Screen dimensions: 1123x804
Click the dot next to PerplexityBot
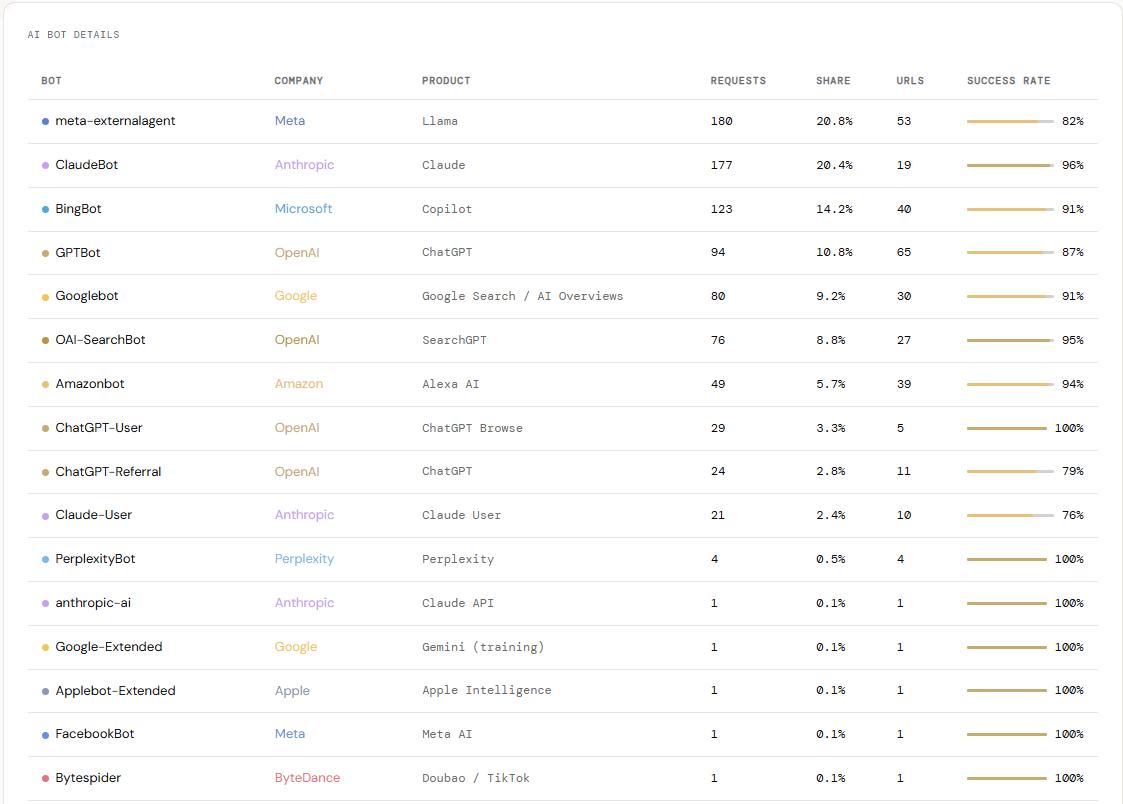click(x=45, y=560)
